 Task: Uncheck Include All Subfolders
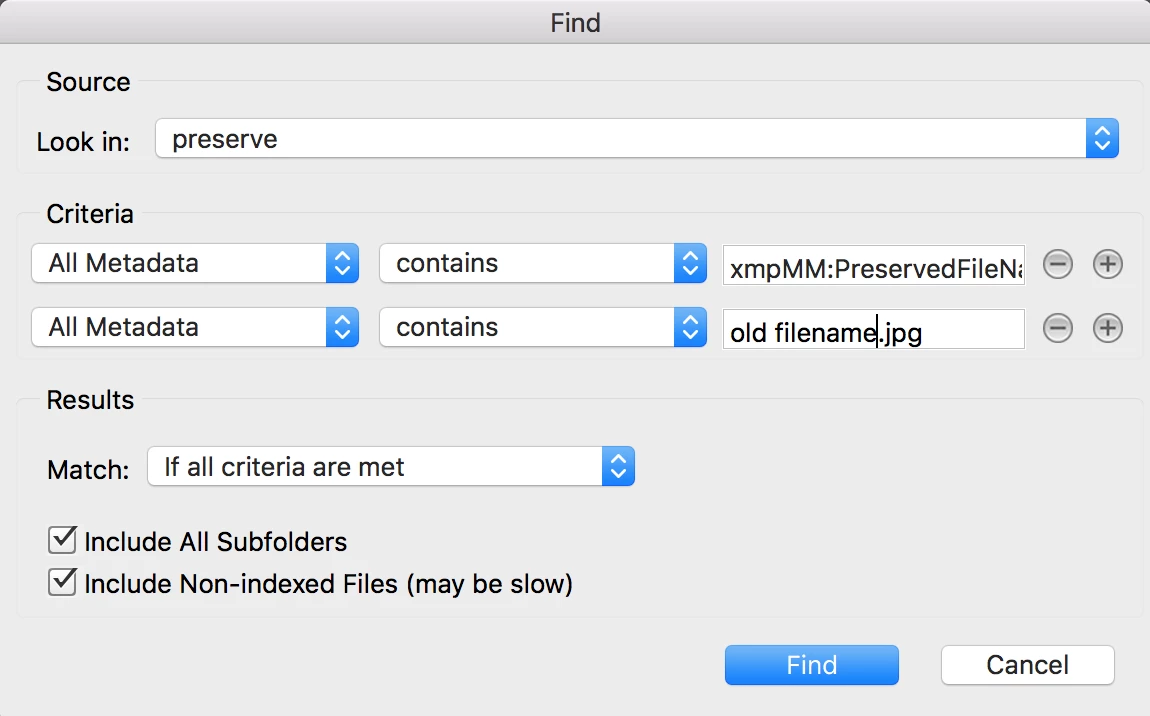click(63, 542)
